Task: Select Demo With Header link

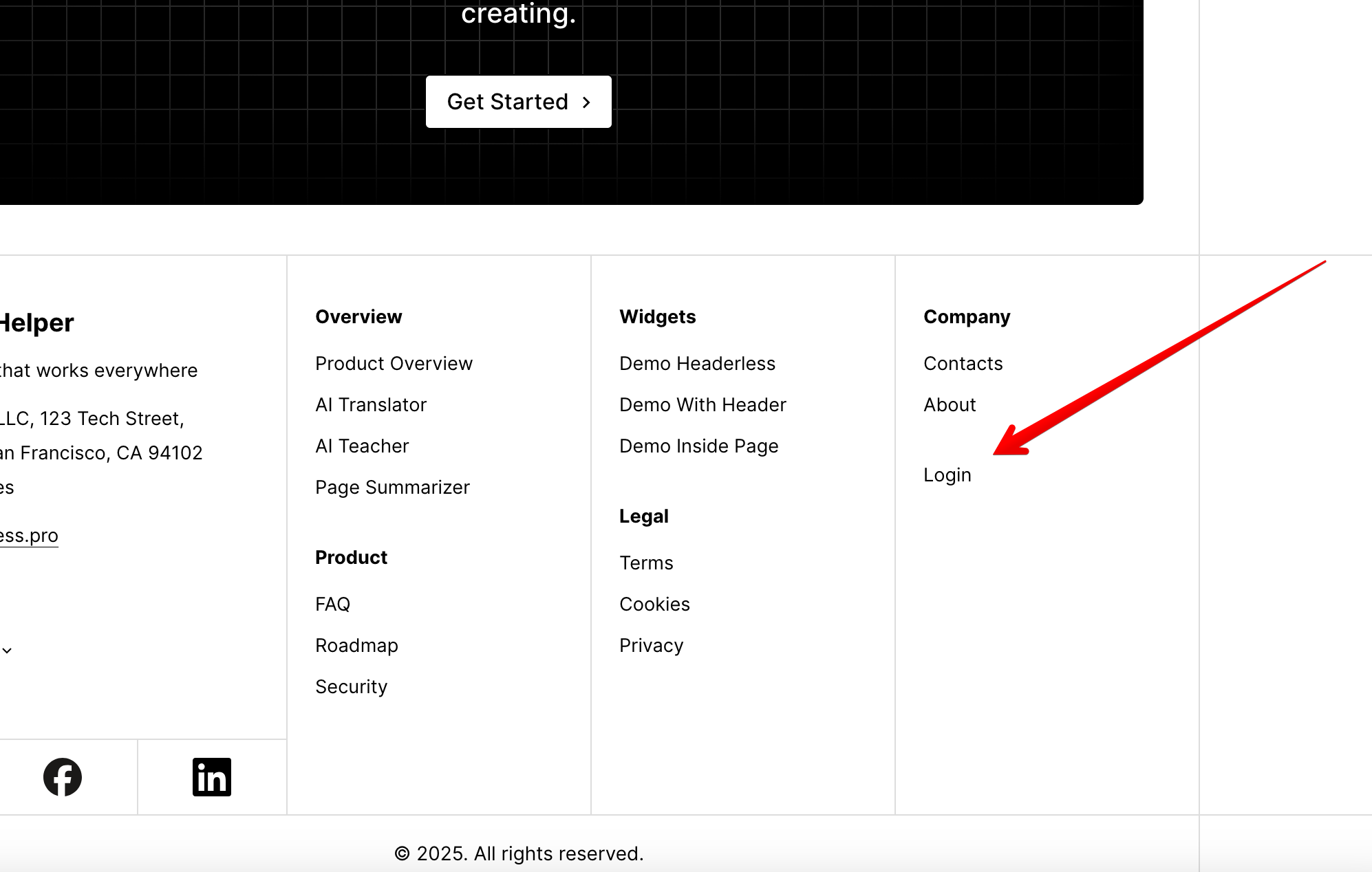Action: [x=703, y=405]
